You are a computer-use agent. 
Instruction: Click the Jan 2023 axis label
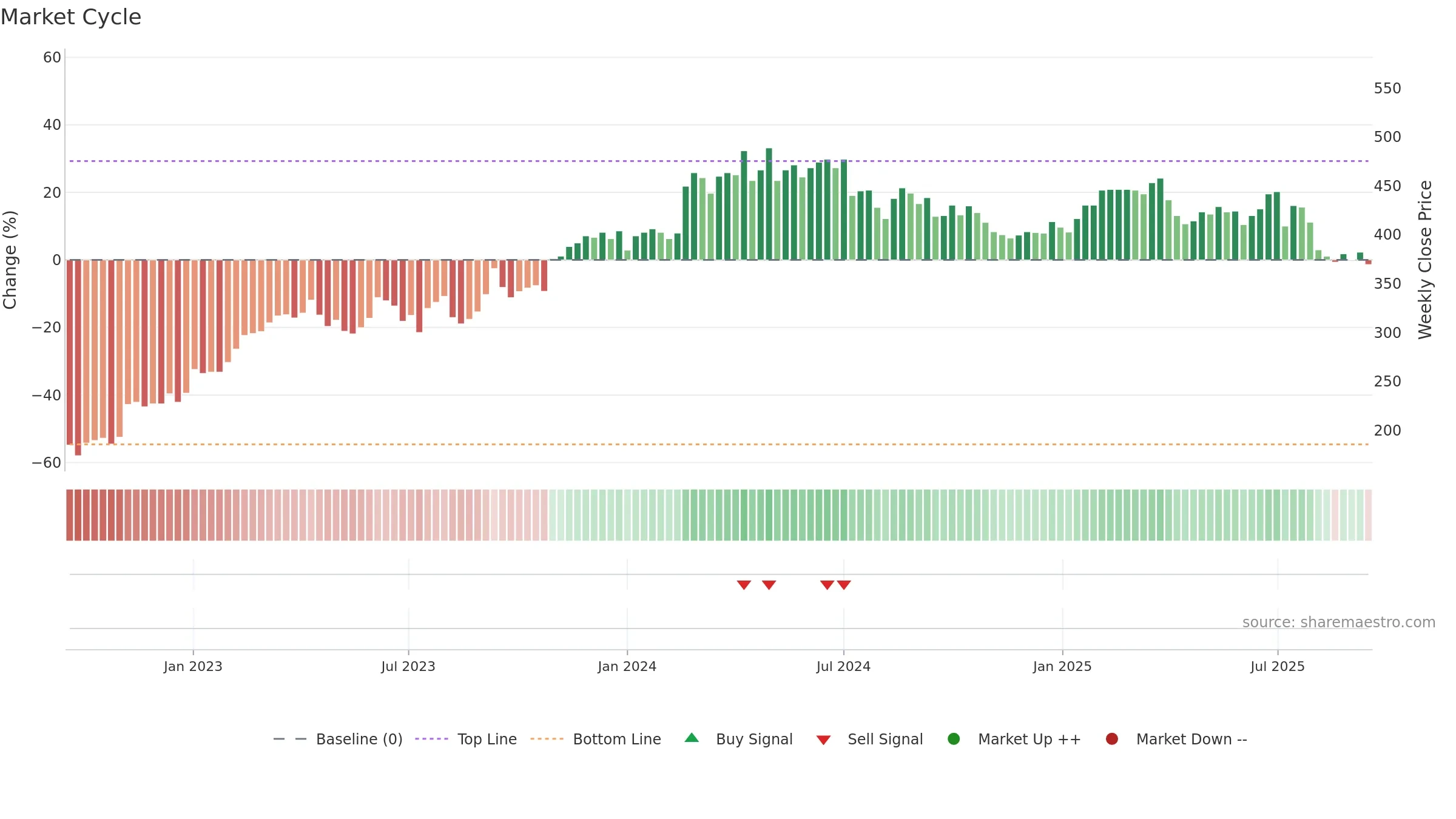coord(193,666)
